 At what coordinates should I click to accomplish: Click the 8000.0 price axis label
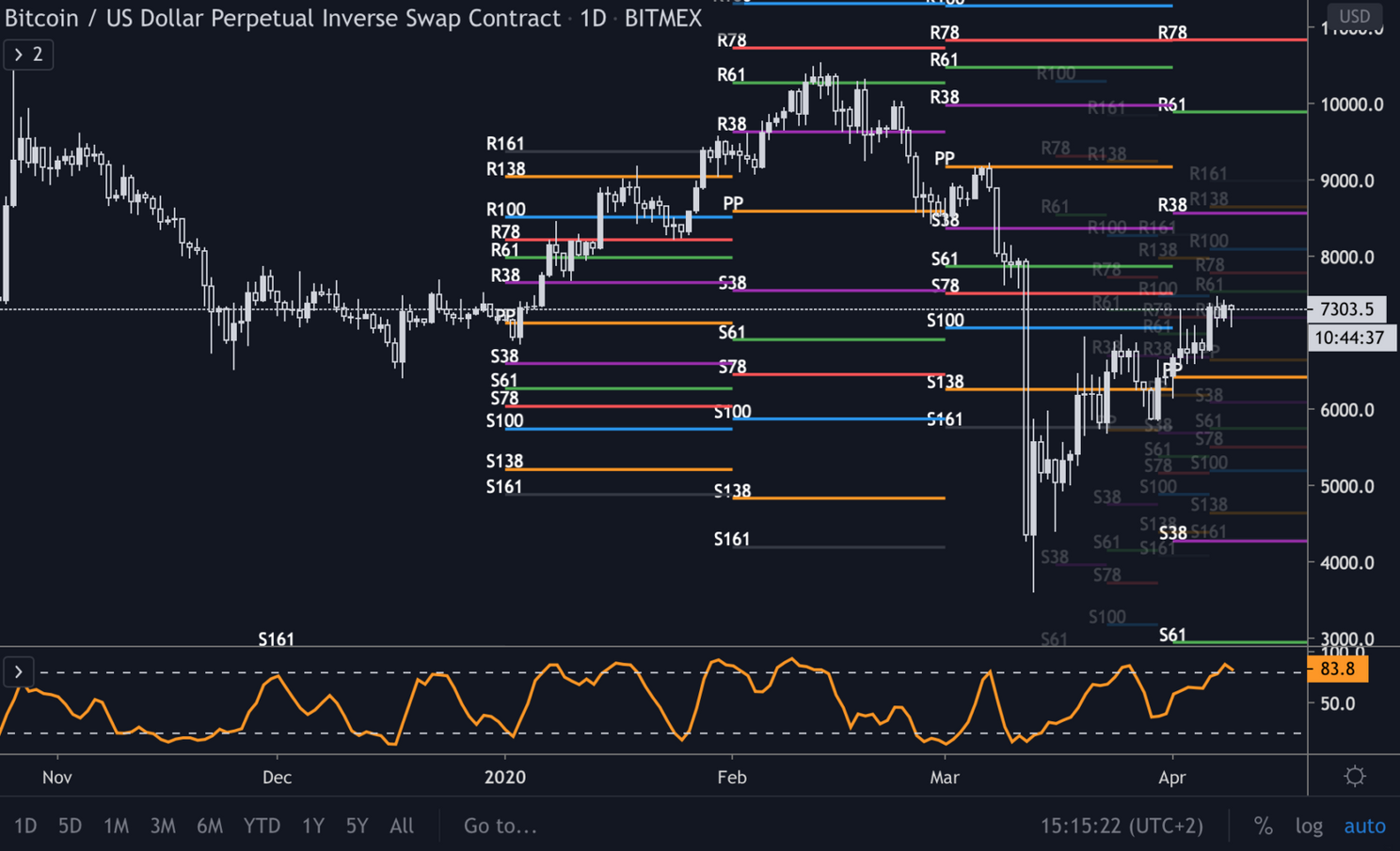(1347, 257)
